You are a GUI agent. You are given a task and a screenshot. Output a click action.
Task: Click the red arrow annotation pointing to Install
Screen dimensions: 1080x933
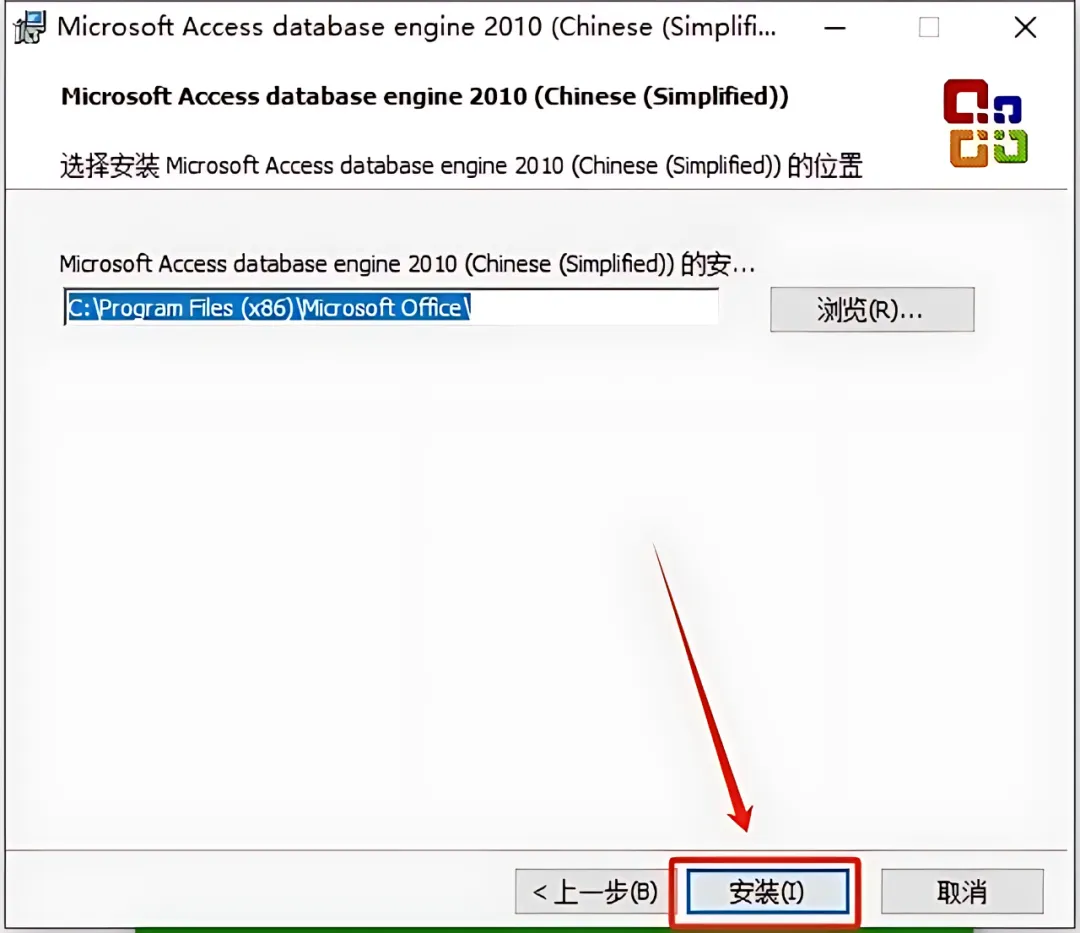(703, 689)
